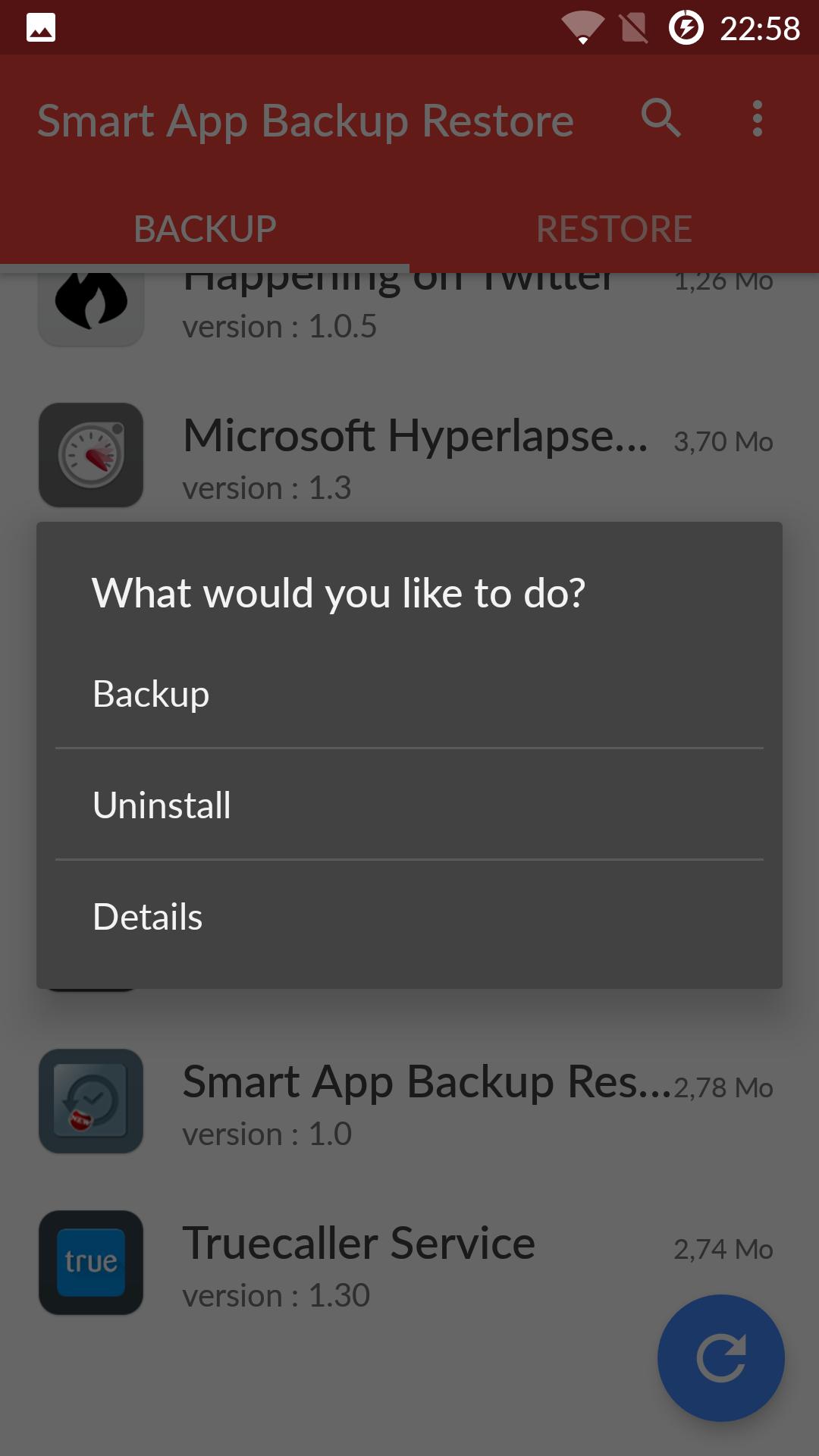Screen dimensions: 819x1456
Task: Select the Truecaller Service list entry
Action: tap(409, 1263)
